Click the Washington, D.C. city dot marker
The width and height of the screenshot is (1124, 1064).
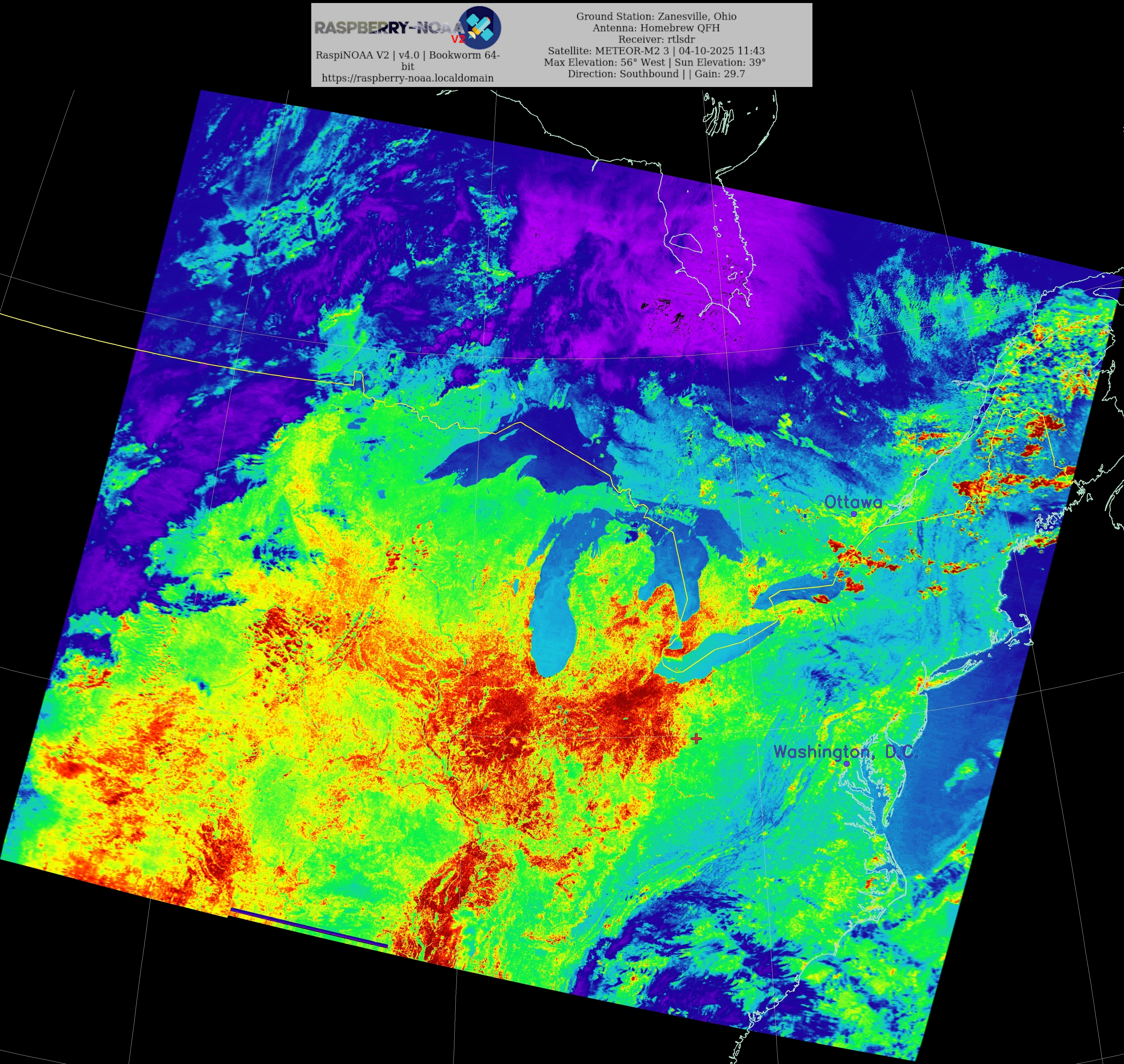tap(847, 763)
